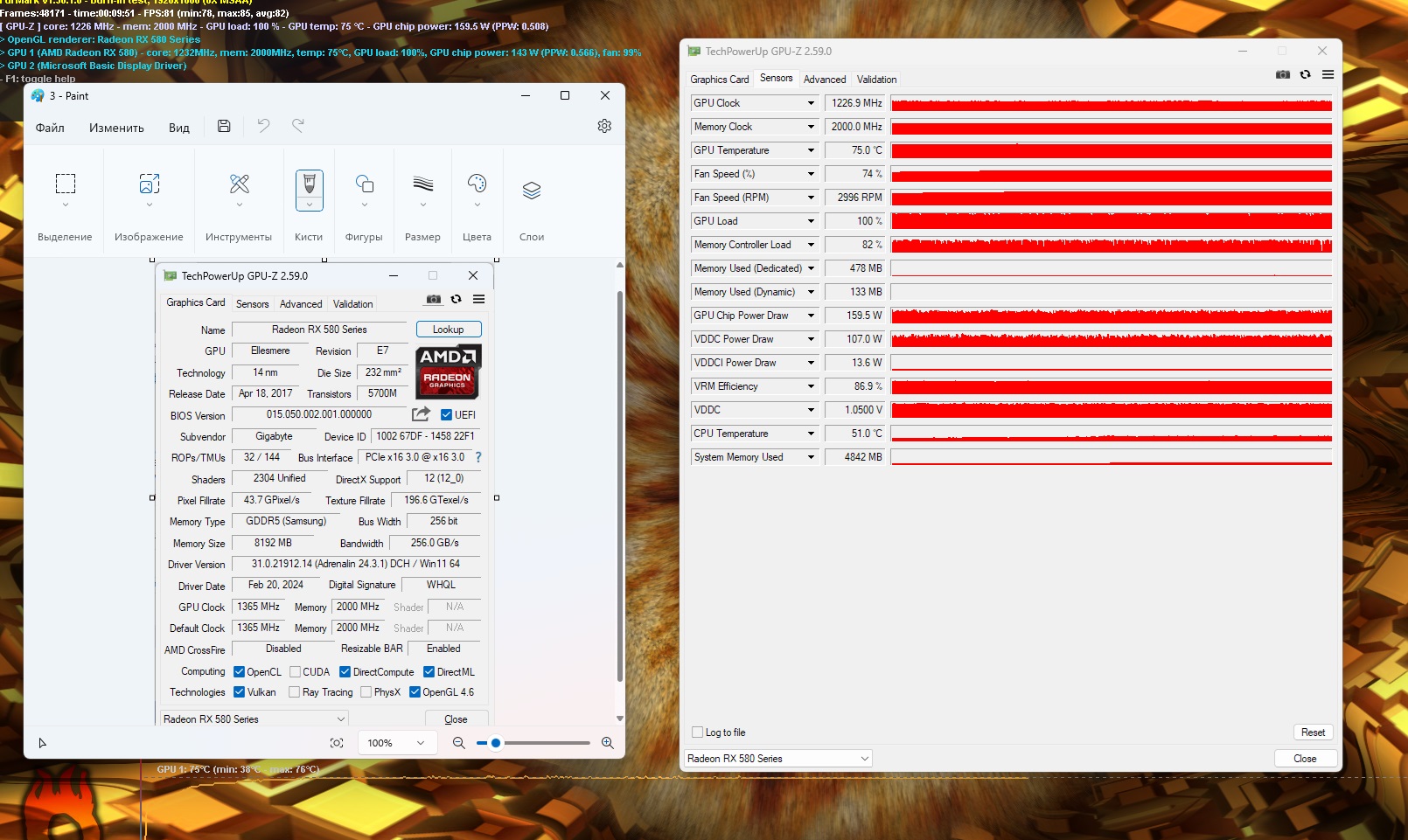Click the bus interface question mark icon

478,457
